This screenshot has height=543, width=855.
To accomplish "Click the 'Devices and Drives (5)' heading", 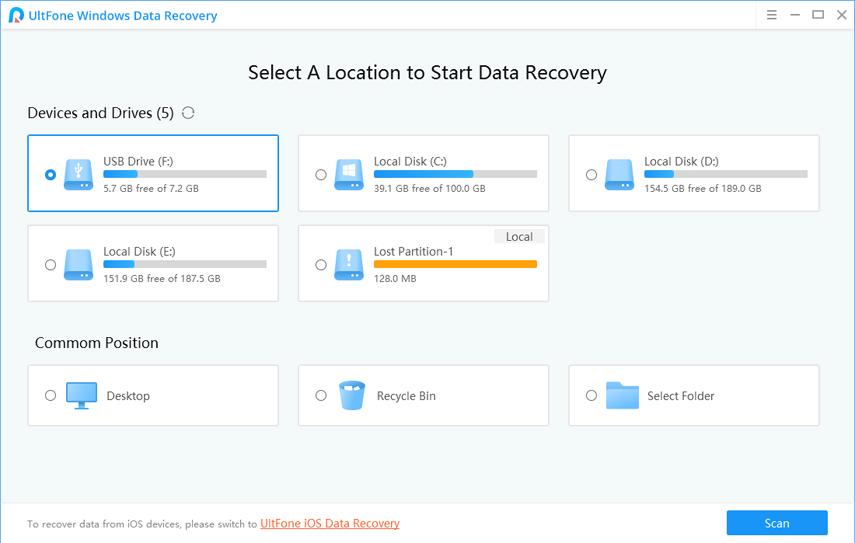I will 100,113.
